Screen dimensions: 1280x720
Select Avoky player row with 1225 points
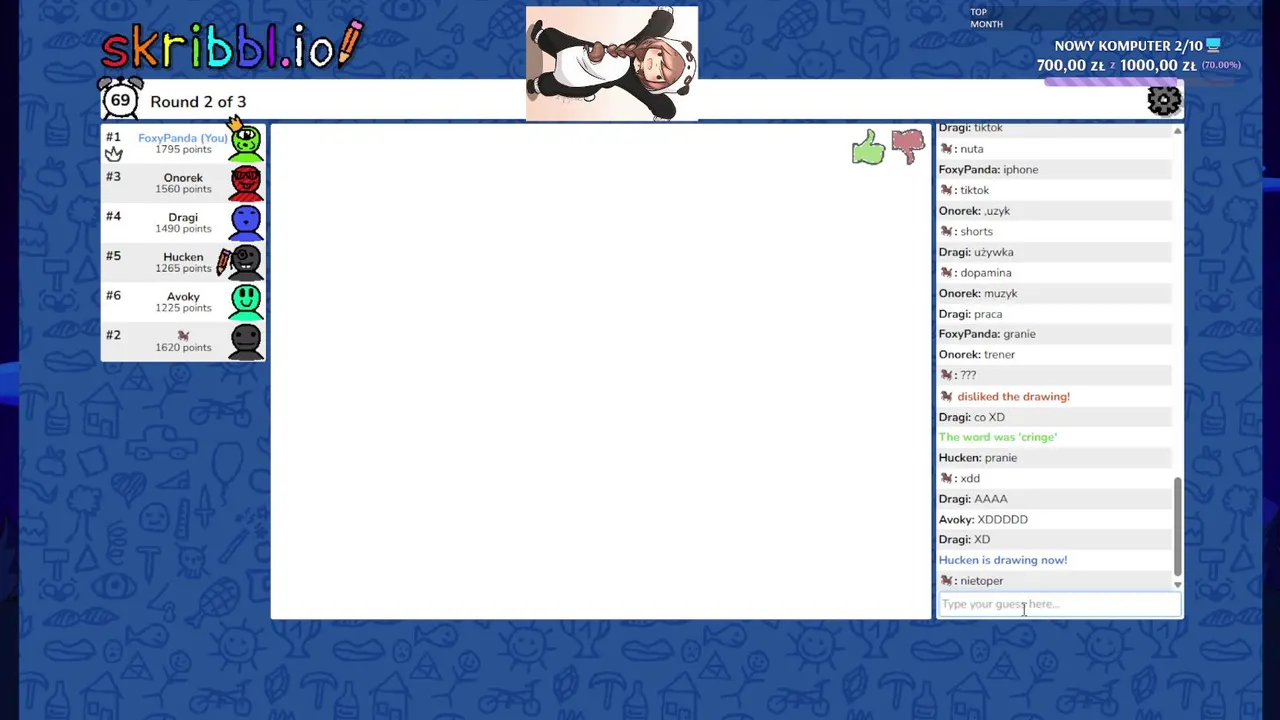[x=183, y=302]
